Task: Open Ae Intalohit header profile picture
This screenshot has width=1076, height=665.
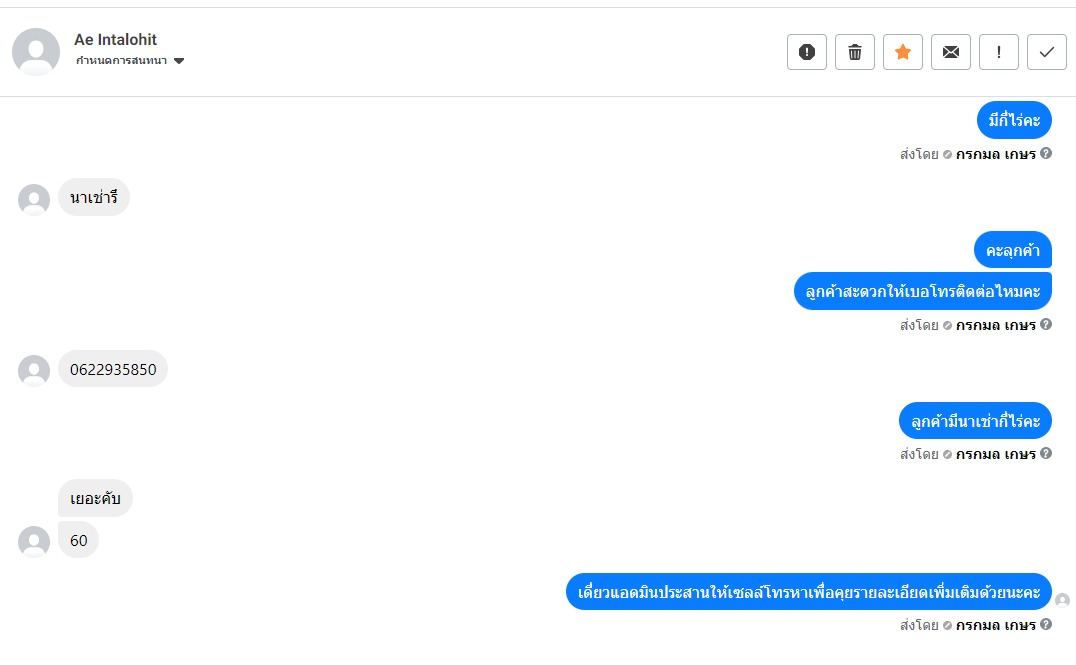Action: [36, 51]
